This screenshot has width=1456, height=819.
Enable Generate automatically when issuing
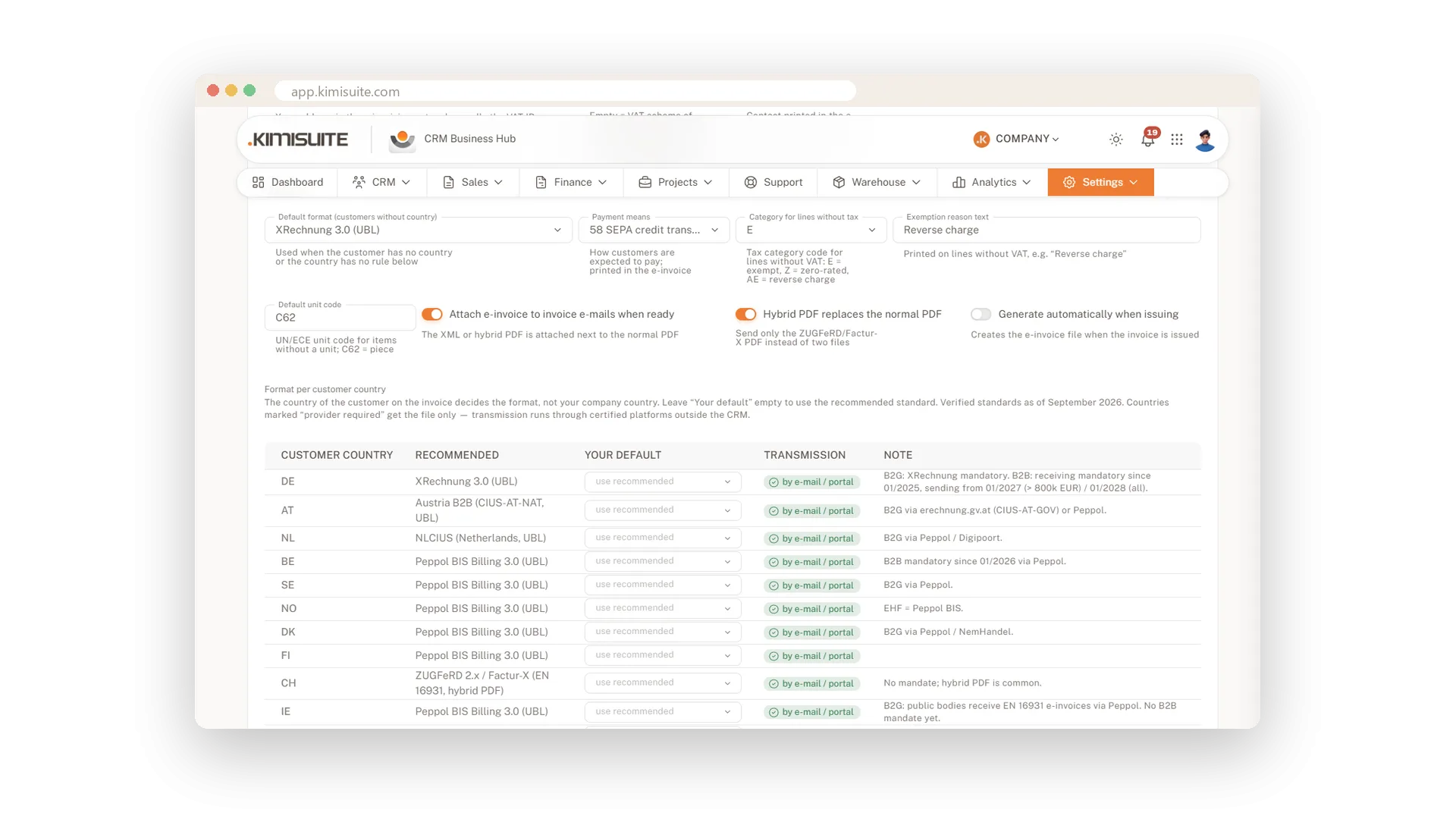pyautogui.click(x=981, y=314)
